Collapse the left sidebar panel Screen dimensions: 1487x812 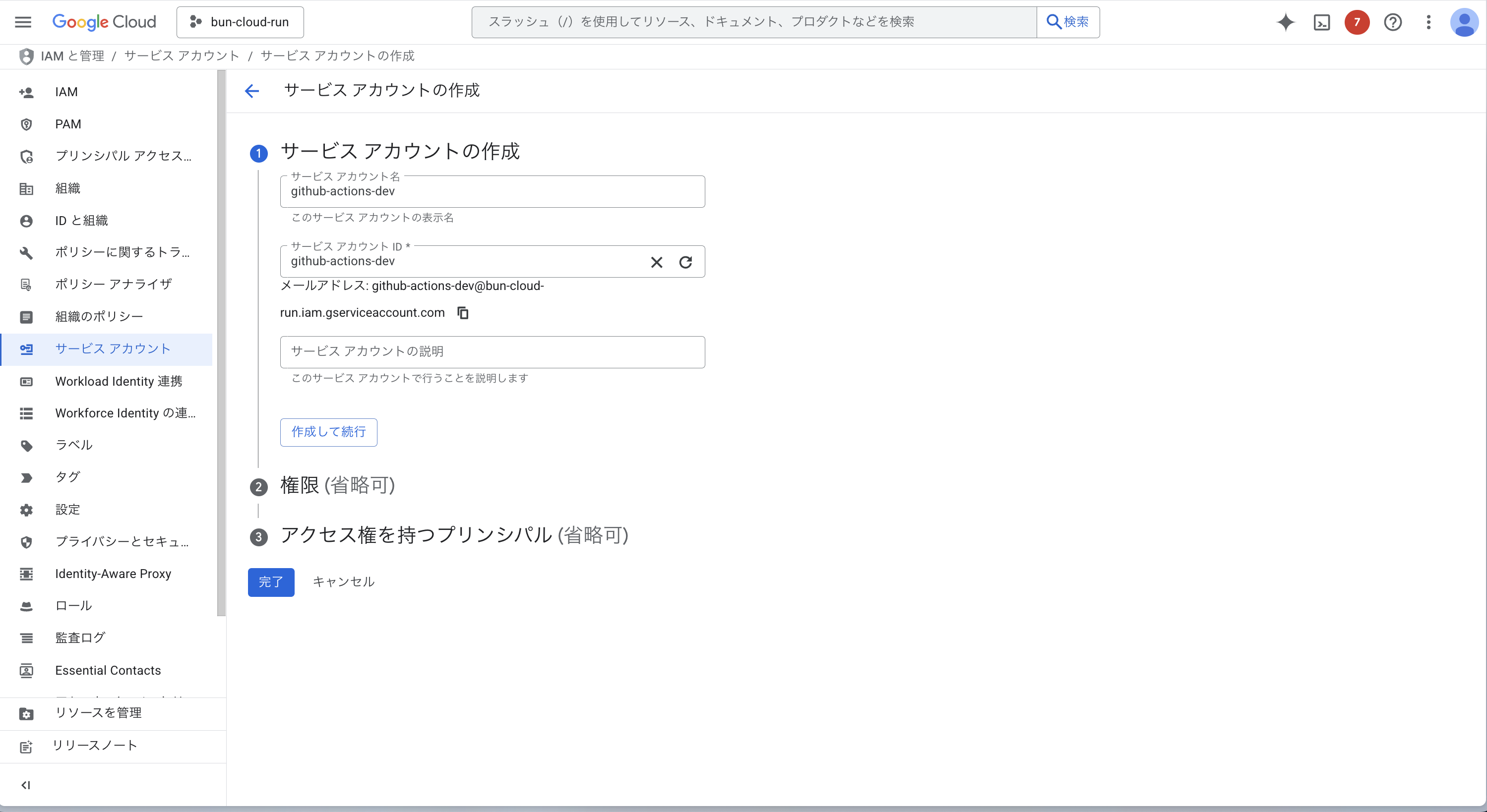(25, 785)
